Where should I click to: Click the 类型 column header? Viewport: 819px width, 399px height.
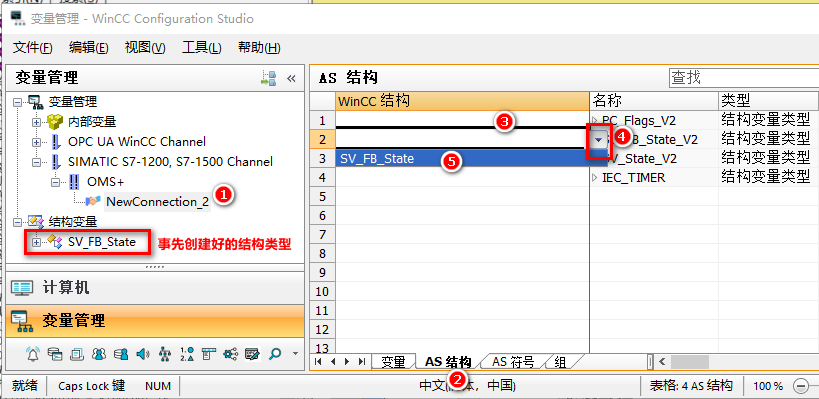(x=769, y=101)
